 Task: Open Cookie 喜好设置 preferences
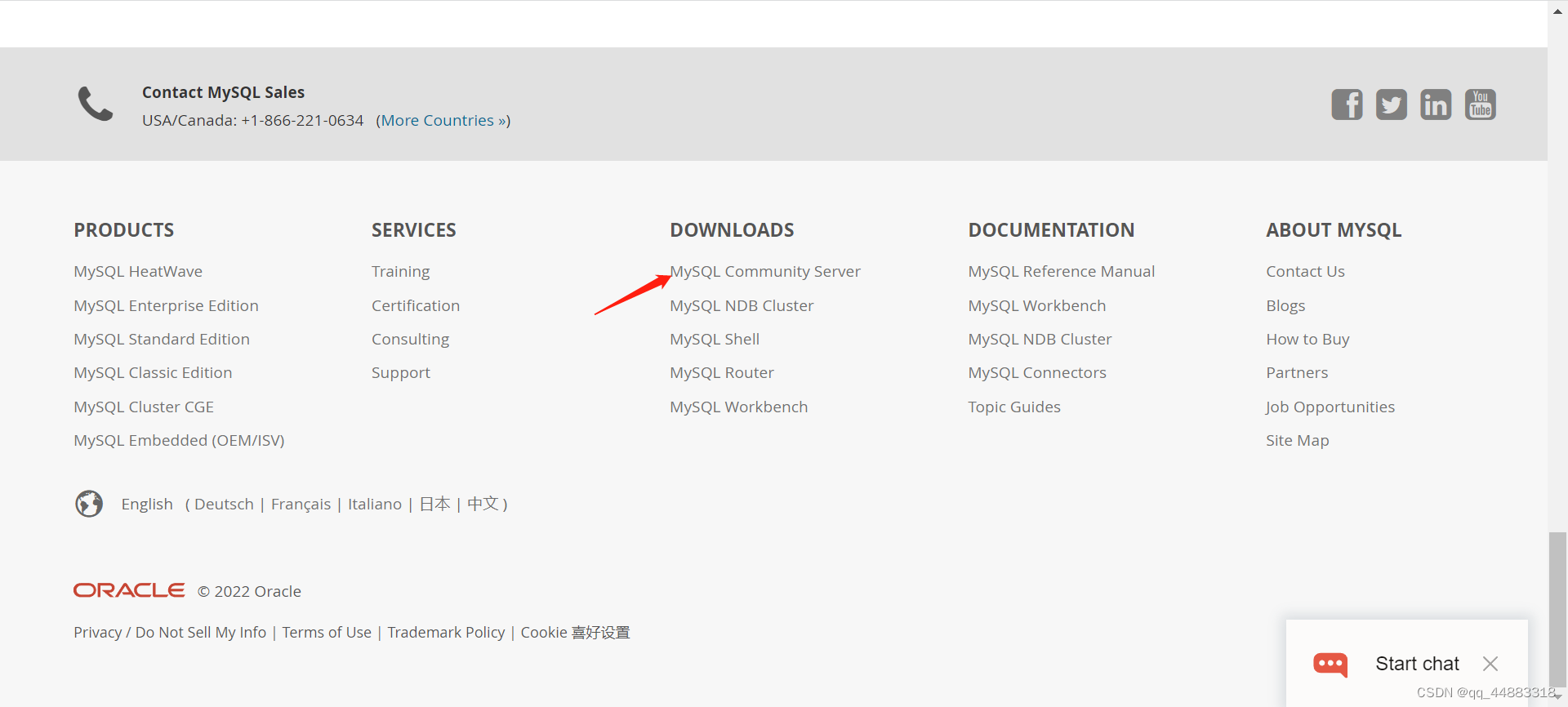click(575, 632)
